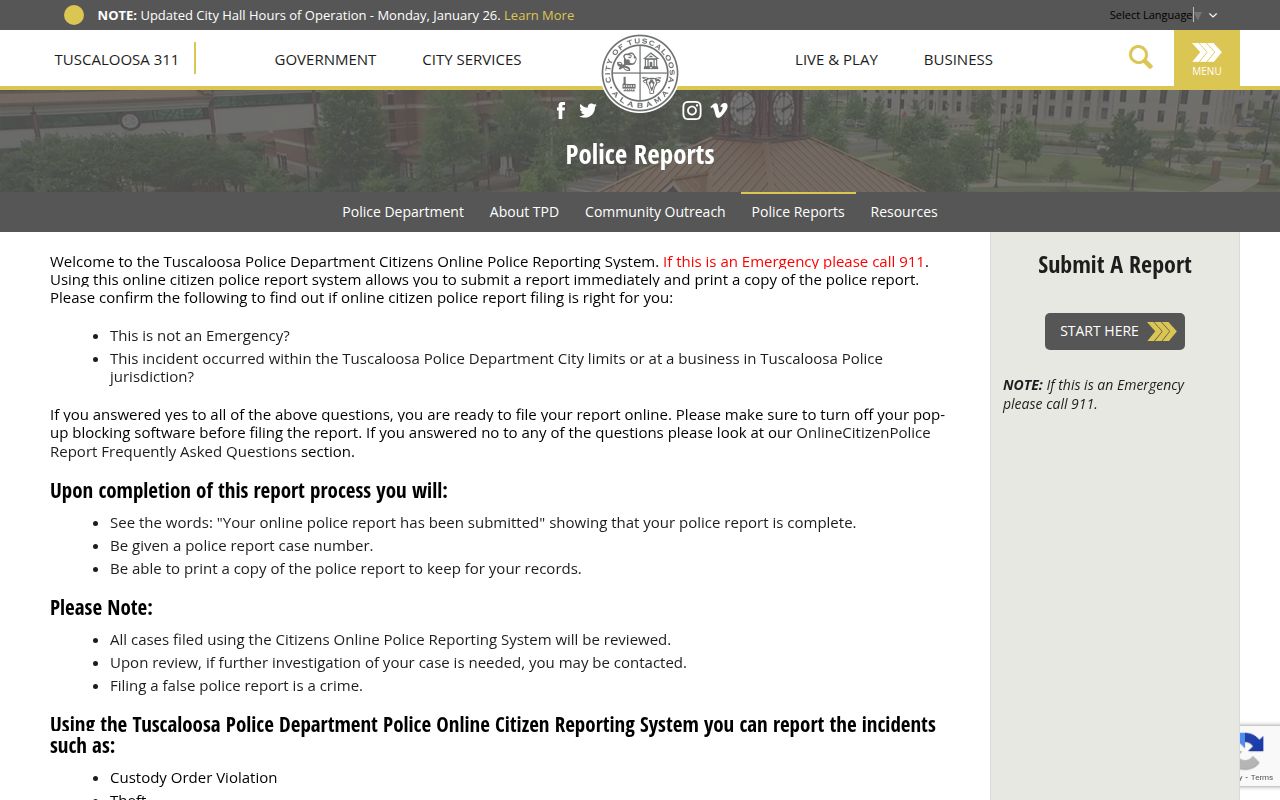Viewport: 1280px width, 800px height.
Task: Click the 'Police Reports' page title
Action: tap(640, 155)
